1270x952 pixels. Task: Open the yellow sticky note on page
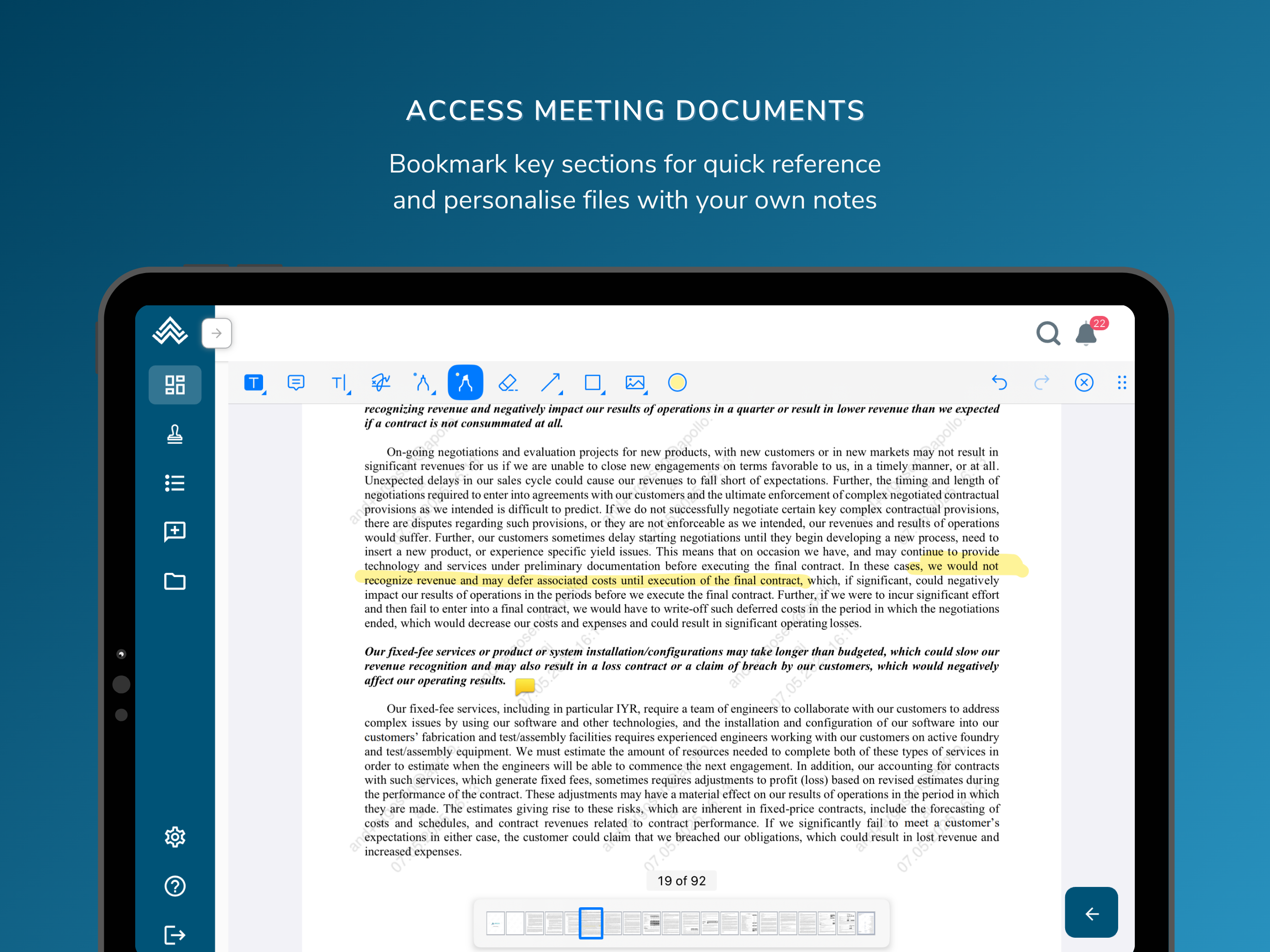coord(525,686)
